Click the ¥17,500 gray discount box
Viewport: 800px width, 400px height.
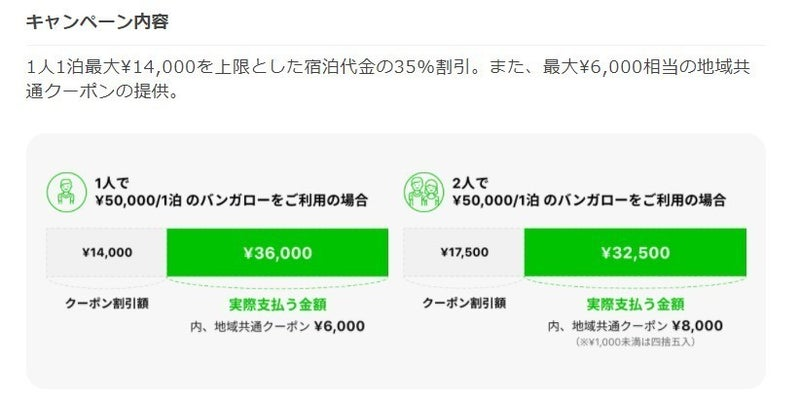point(463,252)
